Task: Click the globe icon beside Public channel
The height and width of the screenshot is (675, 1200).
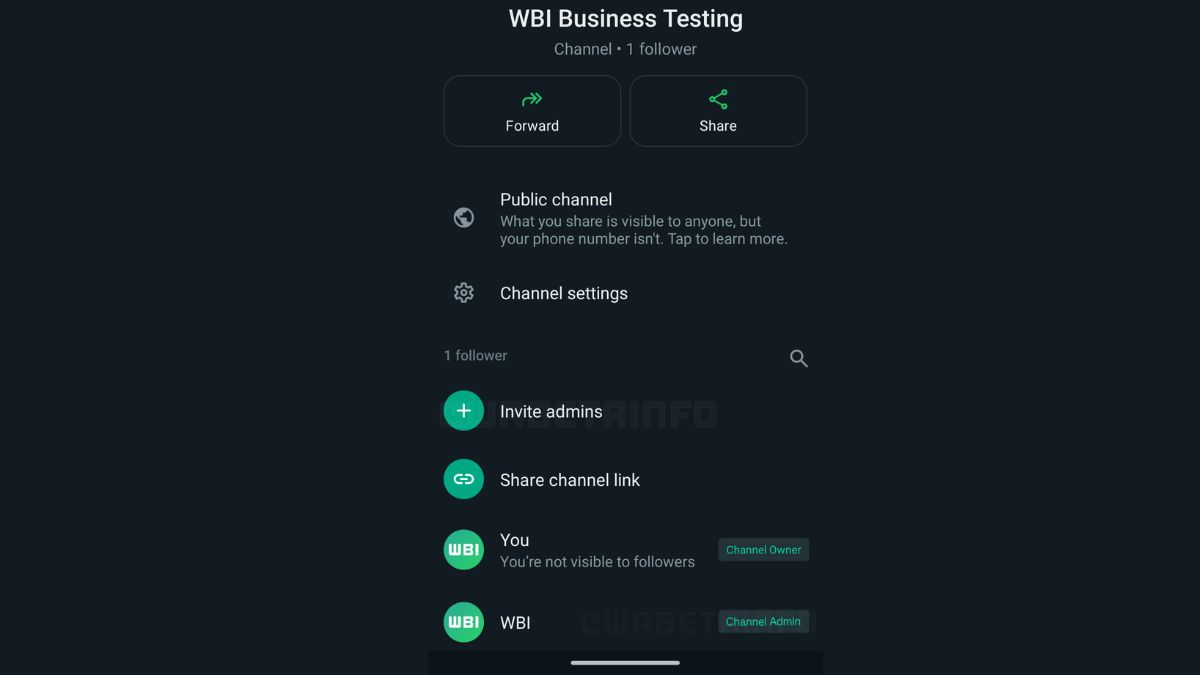Action: 464,218
